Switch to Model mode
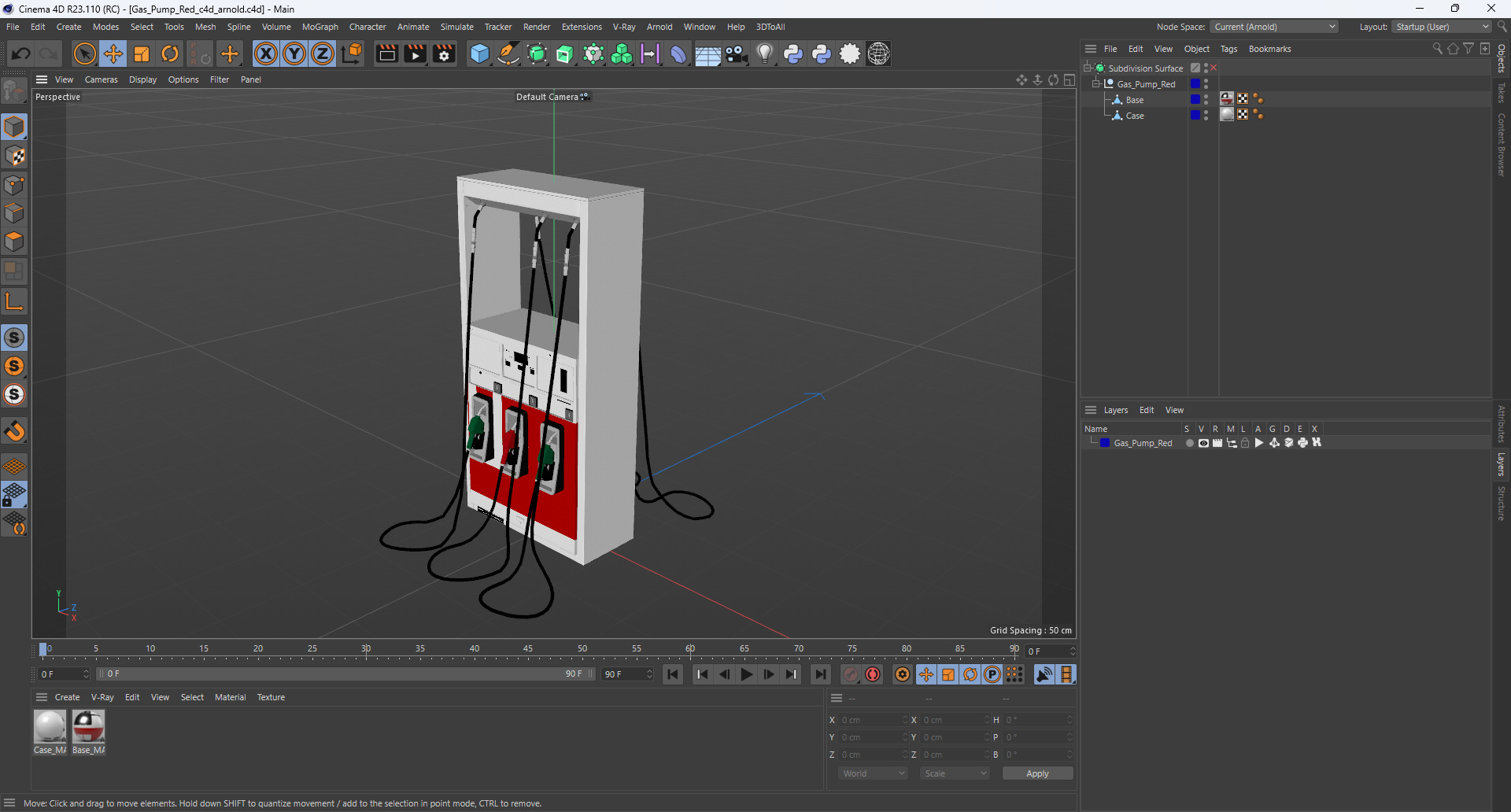This screenshot has height=812, width=1511. click(14, 127)
